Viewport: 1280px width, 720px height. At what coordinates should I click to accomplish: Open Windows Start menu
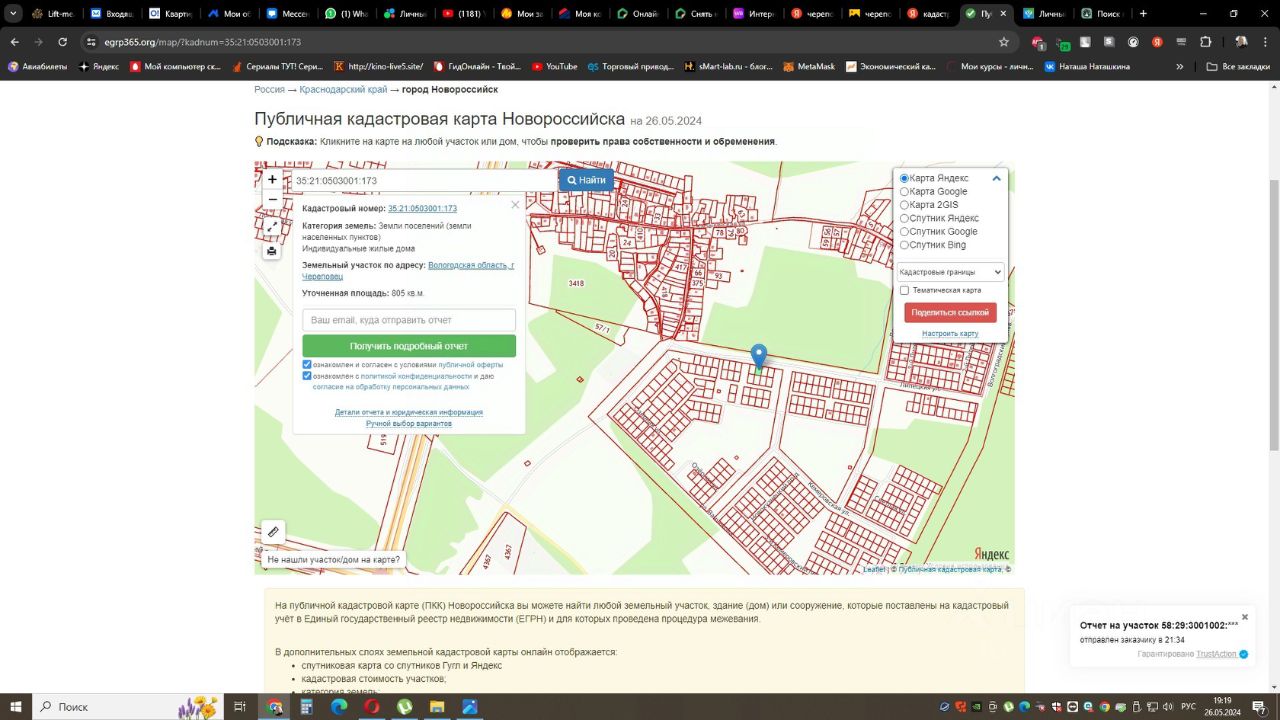(15, 706)
